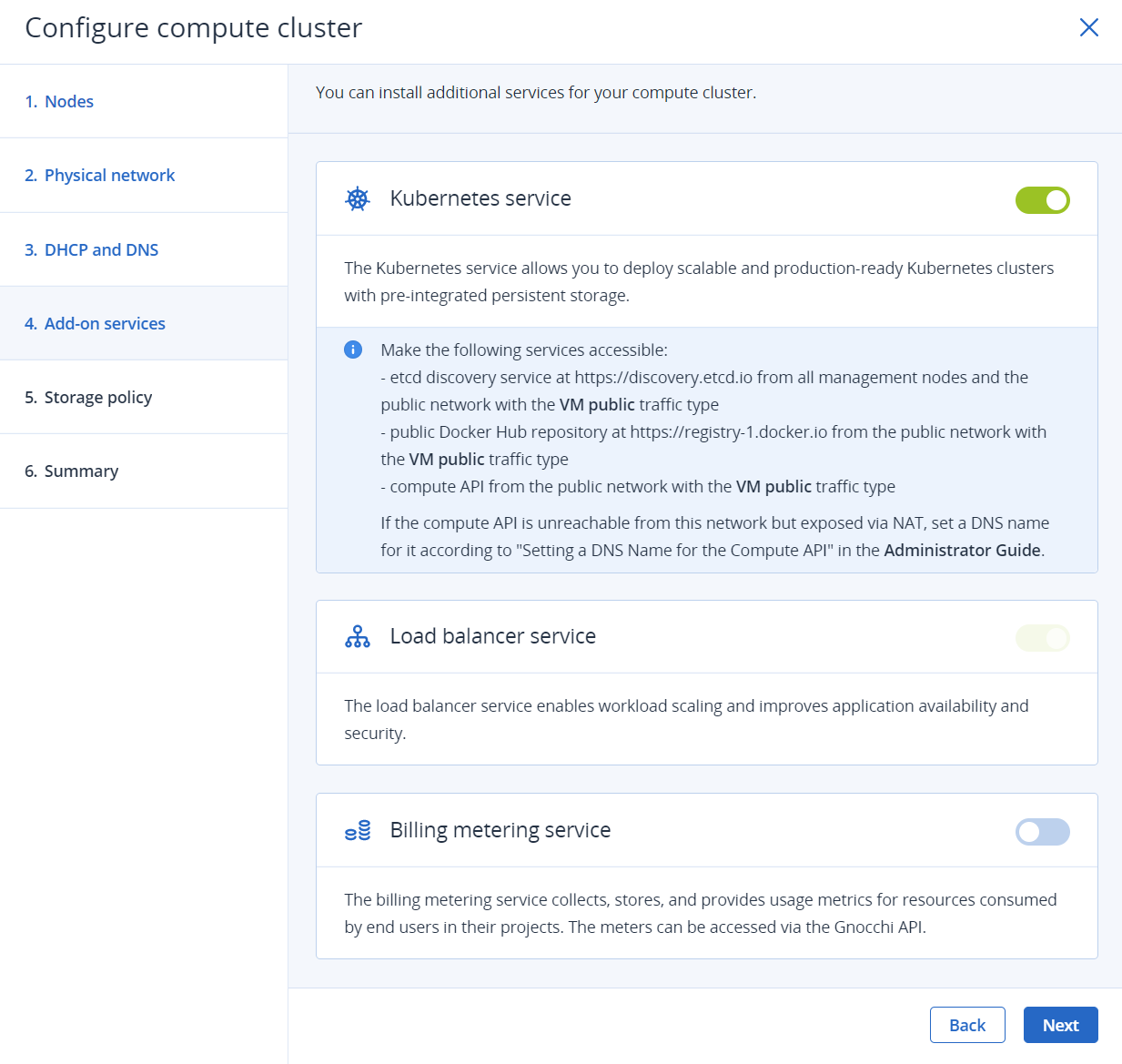This screenshot has width=1122, height=1064.
Task: Click the text 'You can install additional services'
Action: (536, 93)
